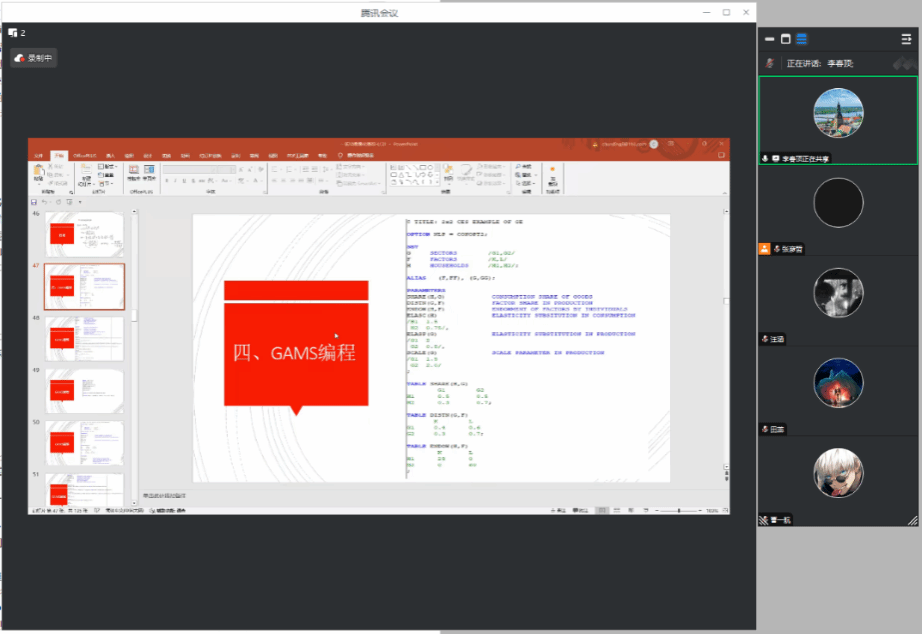
Task: Switch participant panel to single window layout icon
Action: tap(786, 39)
